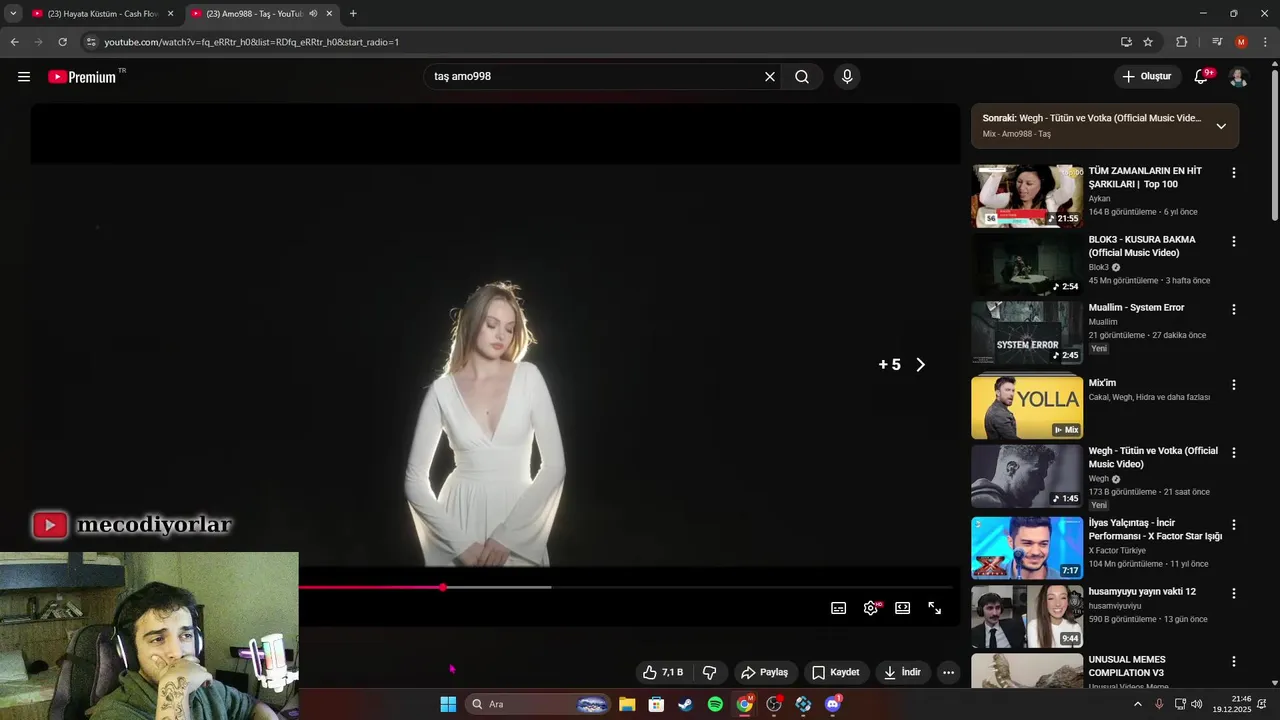Screen dimensions: 1280x720
Task: Open the Wegh - Tütün ve Votka video title
Action: click(x=1153, y=458)
